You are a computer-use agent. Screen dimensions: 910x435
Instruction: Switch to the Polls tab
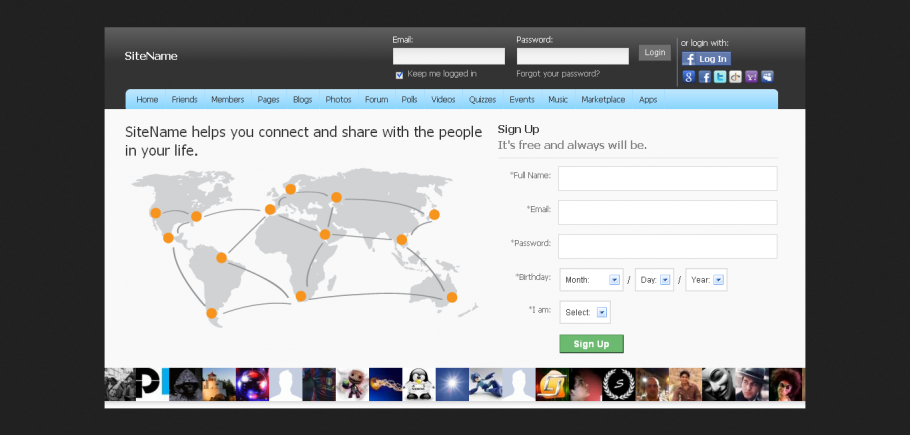point(409,100)
